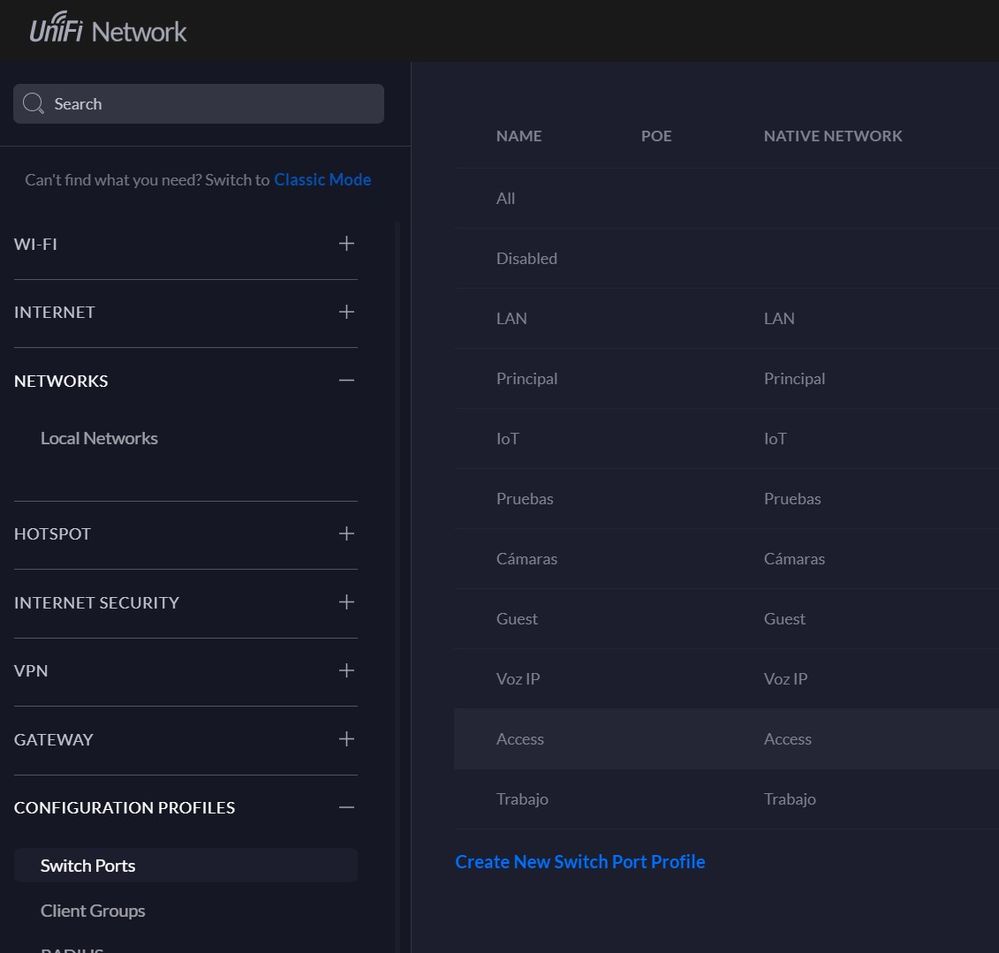Expand the INTERNET SECURITY section
Screen dimensions: 999x953
click(x=346, y=602)
